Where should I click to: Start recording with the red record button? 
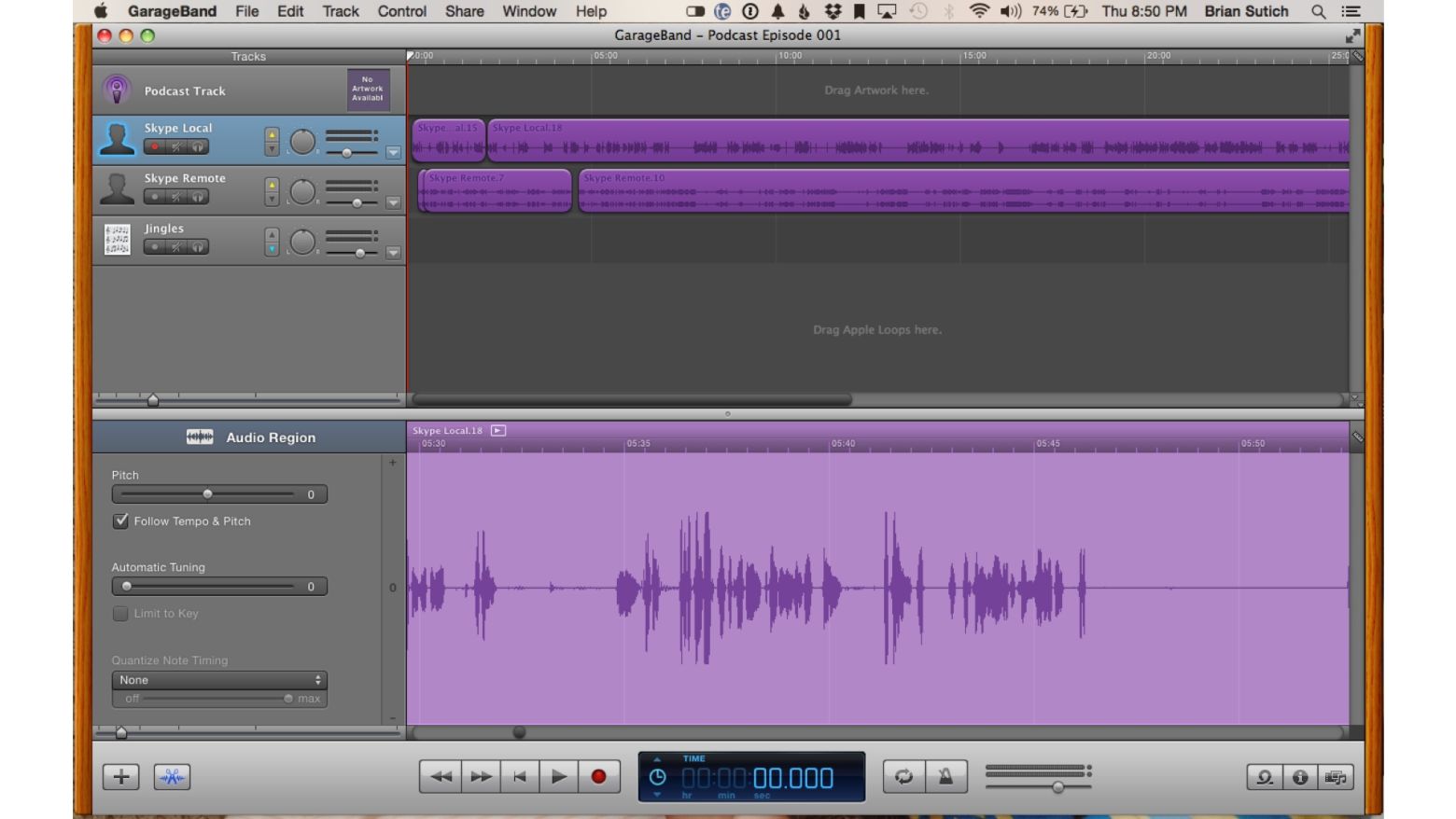[x=598, y=777]
